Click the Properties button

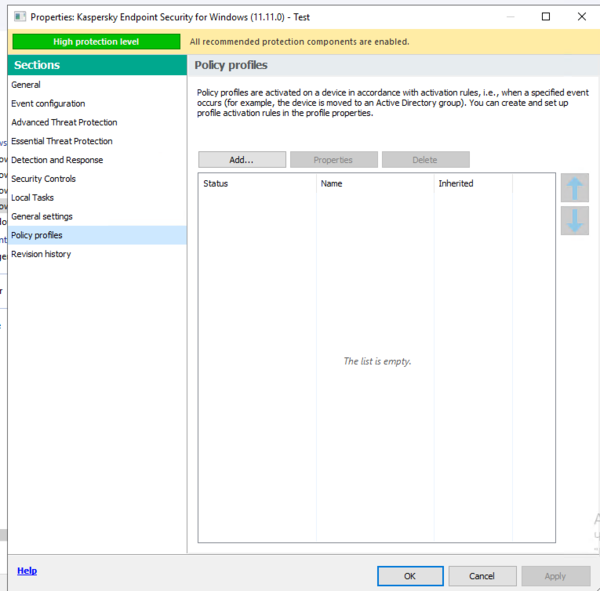point(334,160)
